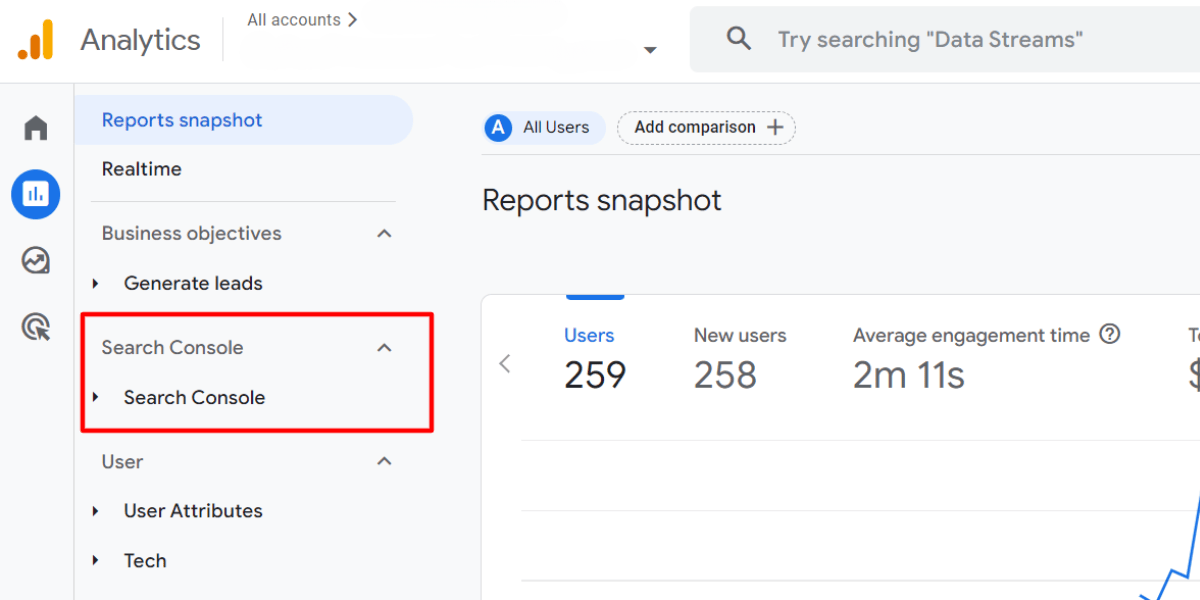Image resolution: width=1200 pixels, height=600 pixels.
Task: Select the Reports icon in left rail
Action: 35,194
